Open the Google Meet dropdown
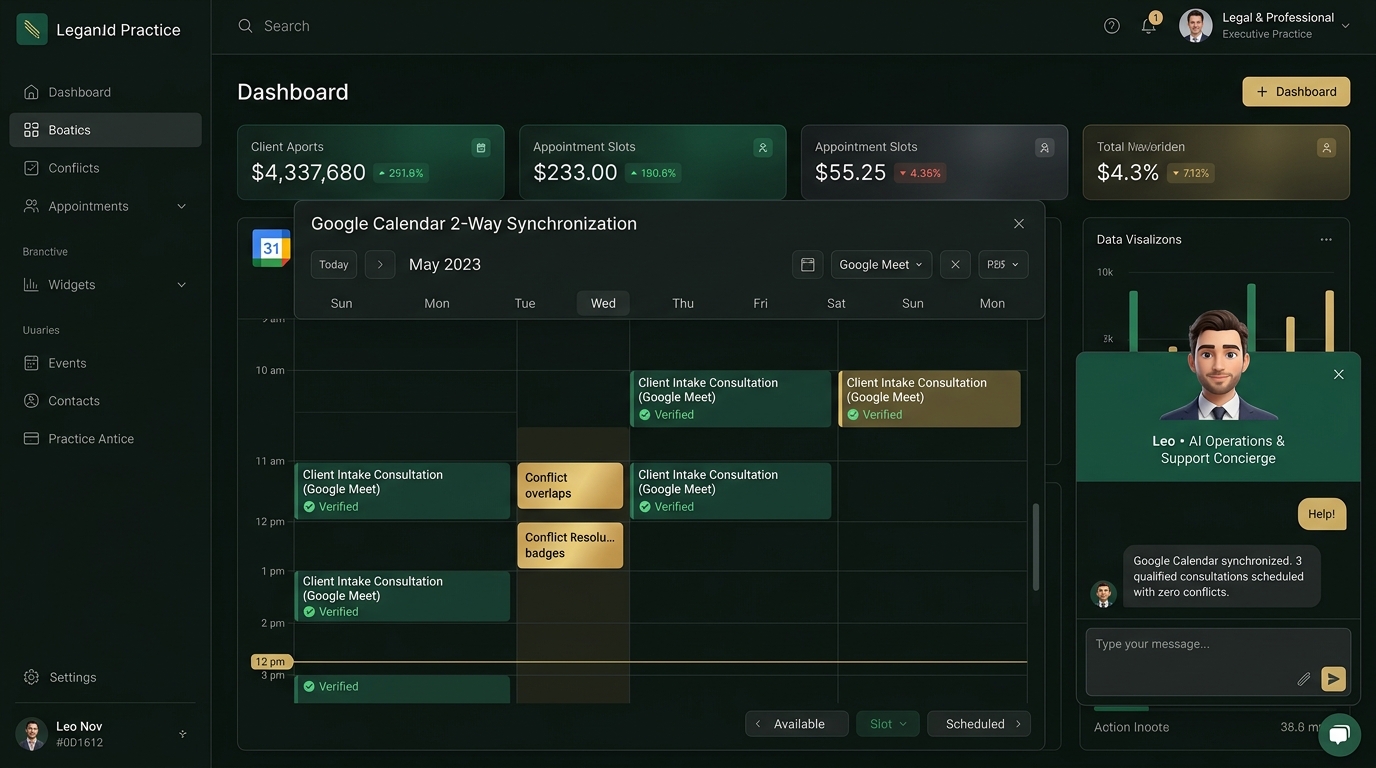 881,265
